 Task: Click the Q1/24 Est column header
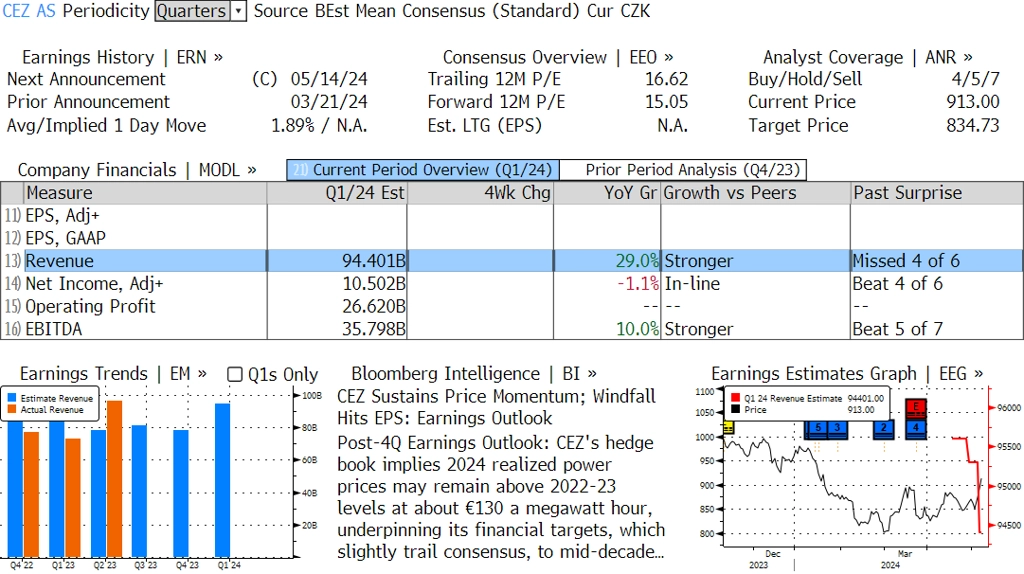tap(337, 193)
